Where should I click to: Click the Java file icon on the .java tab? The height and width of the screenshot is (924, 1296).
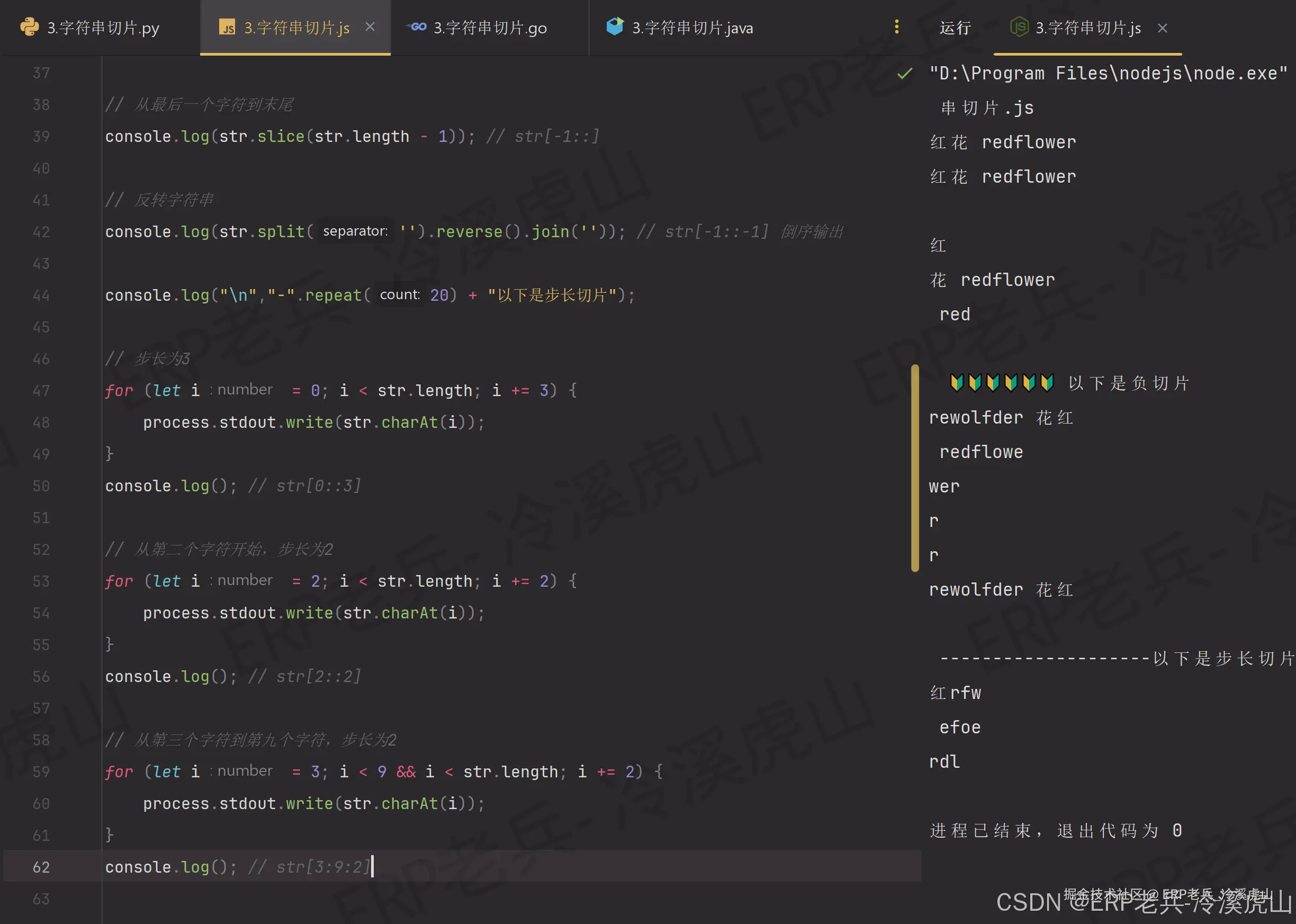(615, 26)
